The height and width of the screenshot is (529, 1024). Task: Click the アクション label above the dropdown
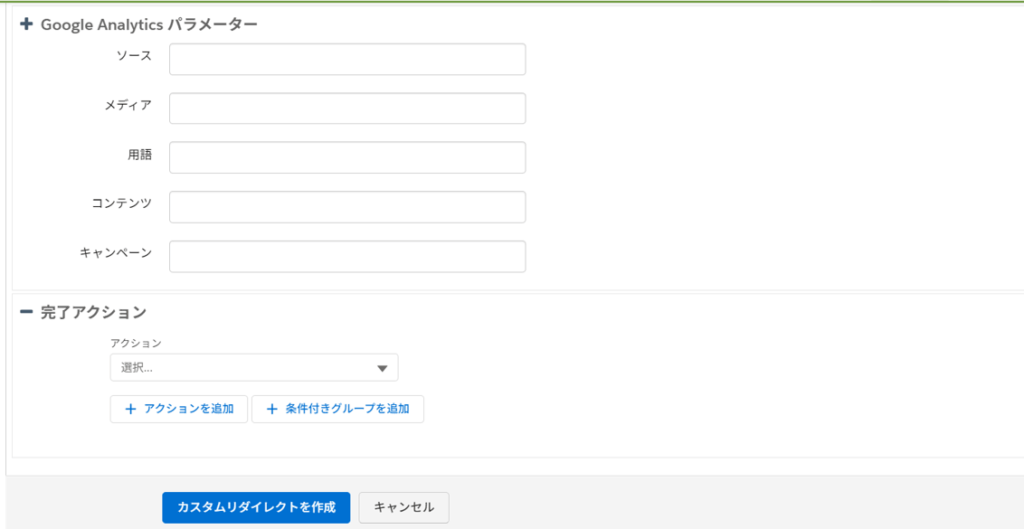pos(136,343)
